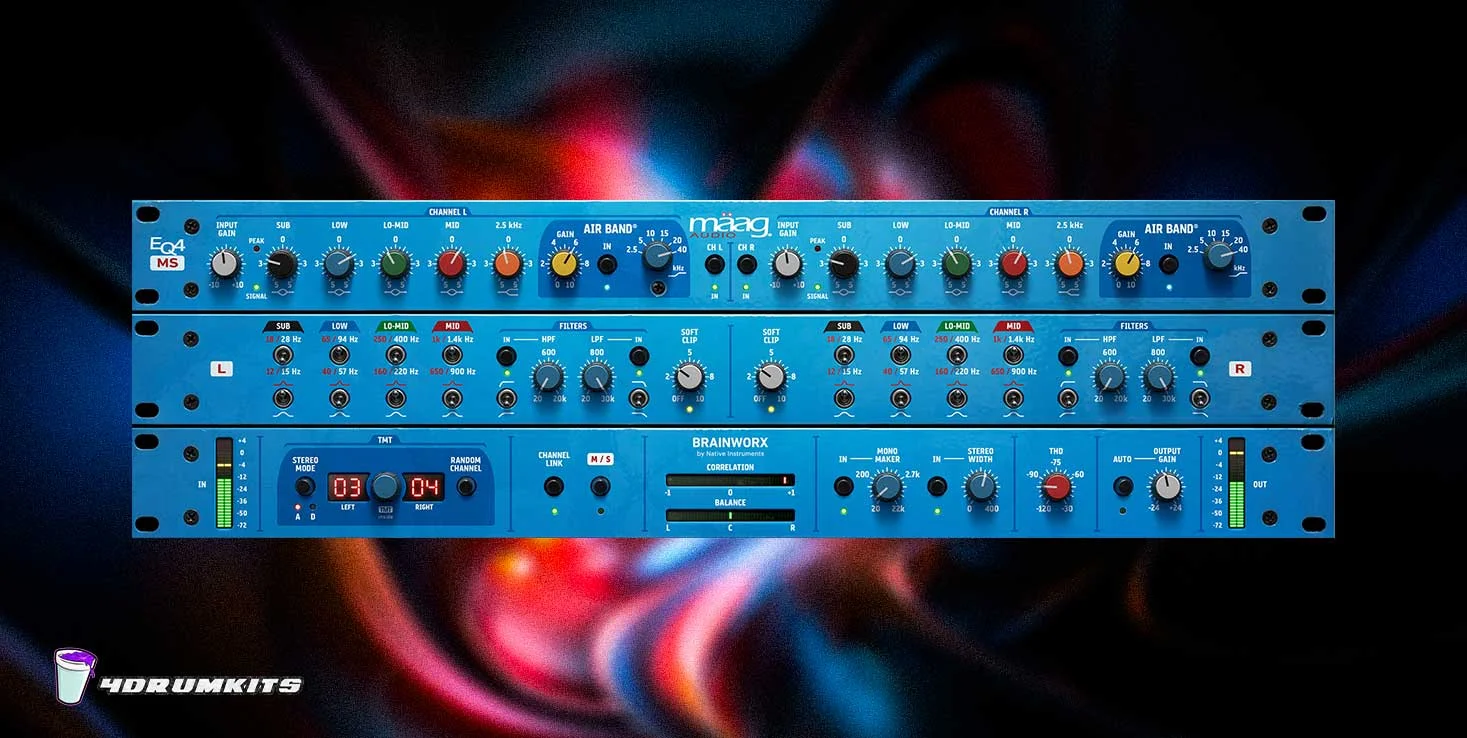Adjust the Stereo Width knob
Image resolution: width=1467 pixels, height=738 pixels.
[980, 487]
